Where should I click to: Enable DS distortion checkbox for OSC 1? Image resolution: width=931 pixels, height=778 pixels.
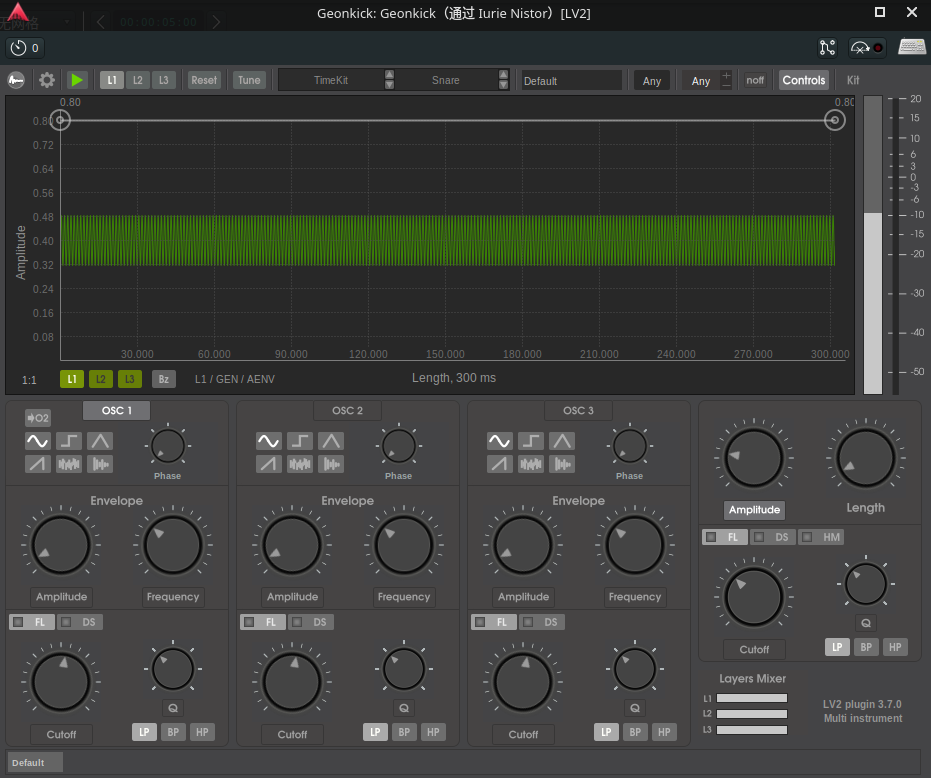coord(66,622)
